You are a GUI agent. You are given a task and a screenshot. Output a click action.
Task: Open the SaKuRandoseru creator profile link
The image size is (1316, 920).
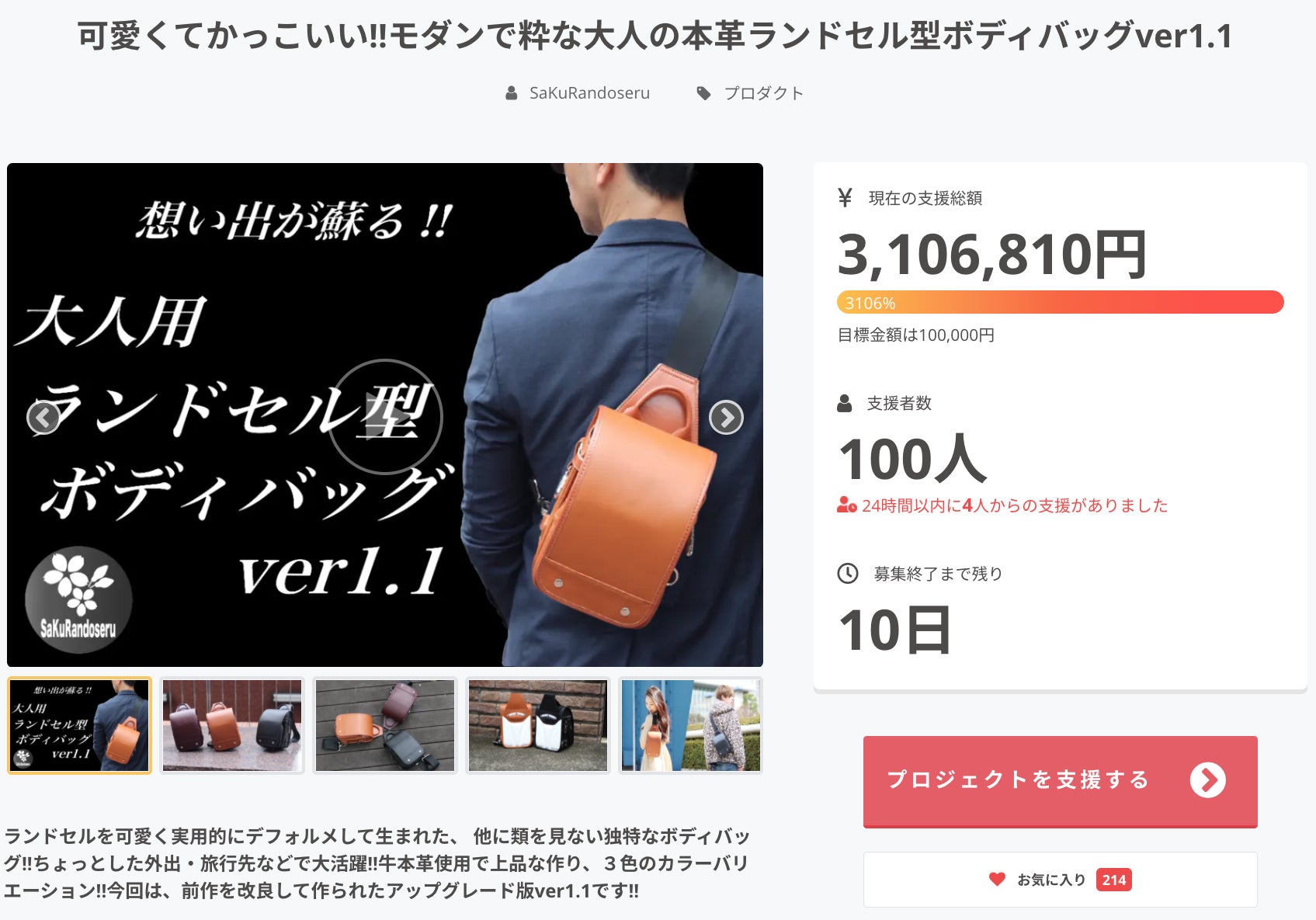tap(589, 93)
